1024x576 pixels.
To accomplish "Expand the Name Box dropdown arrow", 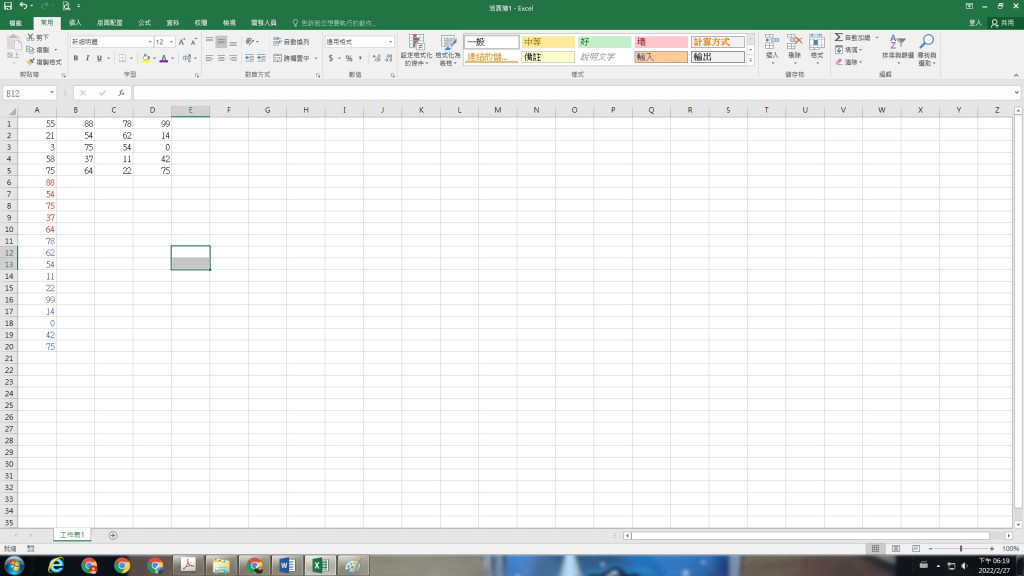I will pos(52,93).
